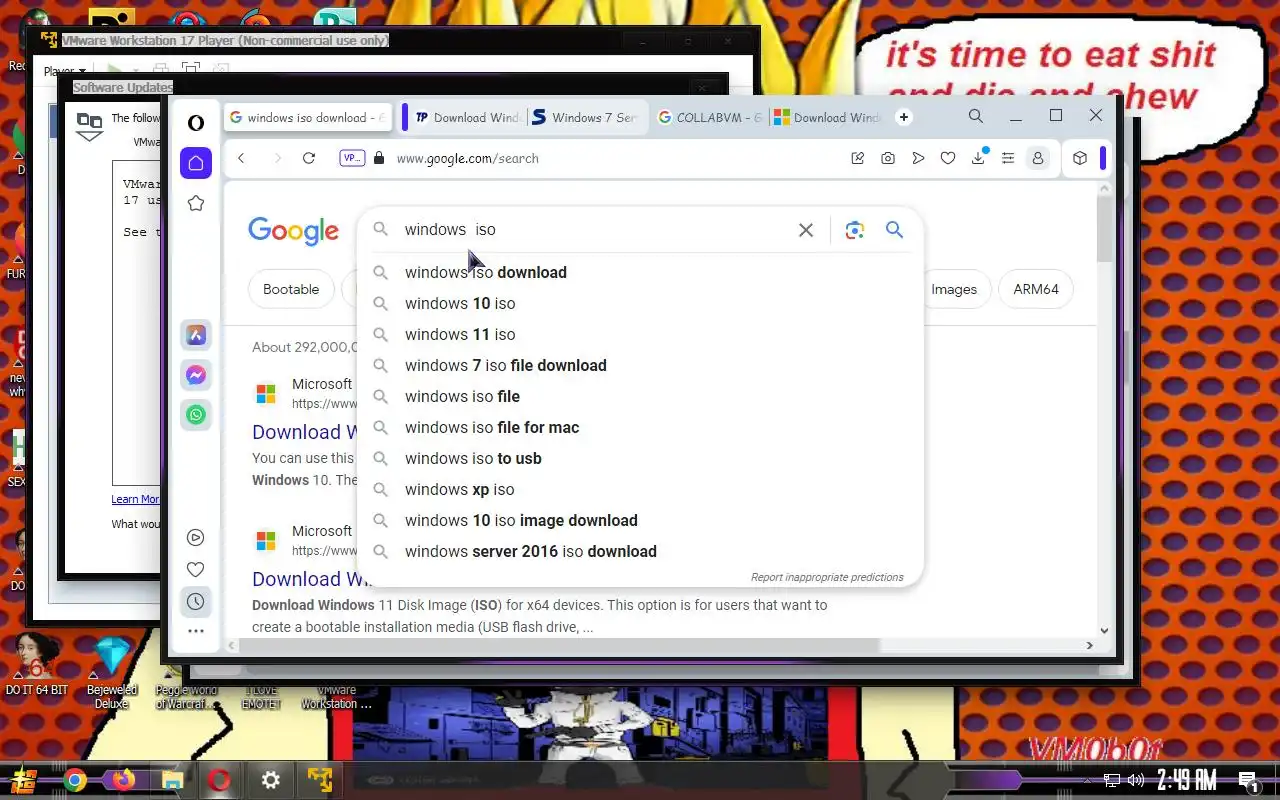Open the Opera menu logo
The width and height of the screenshot is (1280, 800).
point(196,122)
